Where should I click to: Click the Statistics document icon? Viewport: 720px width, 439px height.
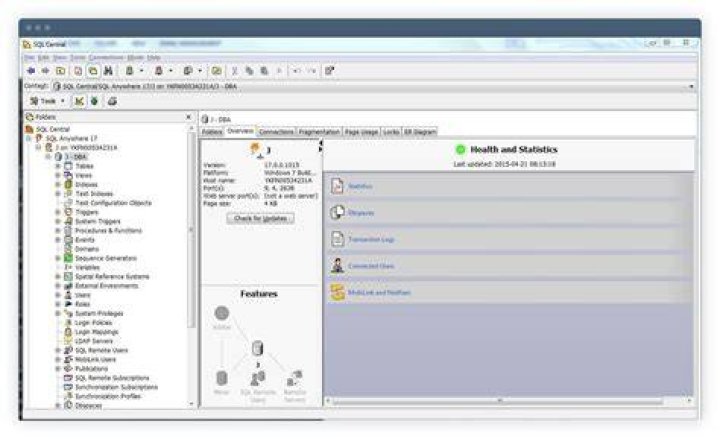click(x=338, y=186)
